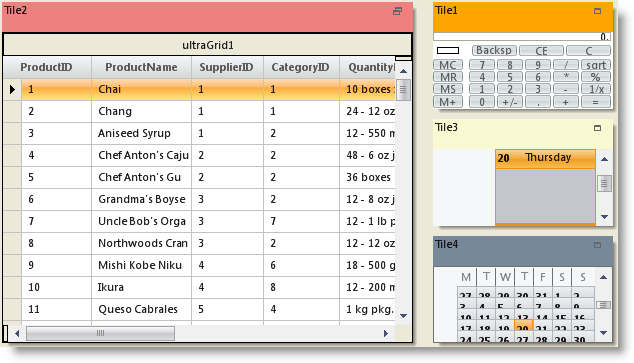This screenshot has height=363, width=634.
Task: Click the Thursday appointment area in Tile3
Action: tap(545, 196)
